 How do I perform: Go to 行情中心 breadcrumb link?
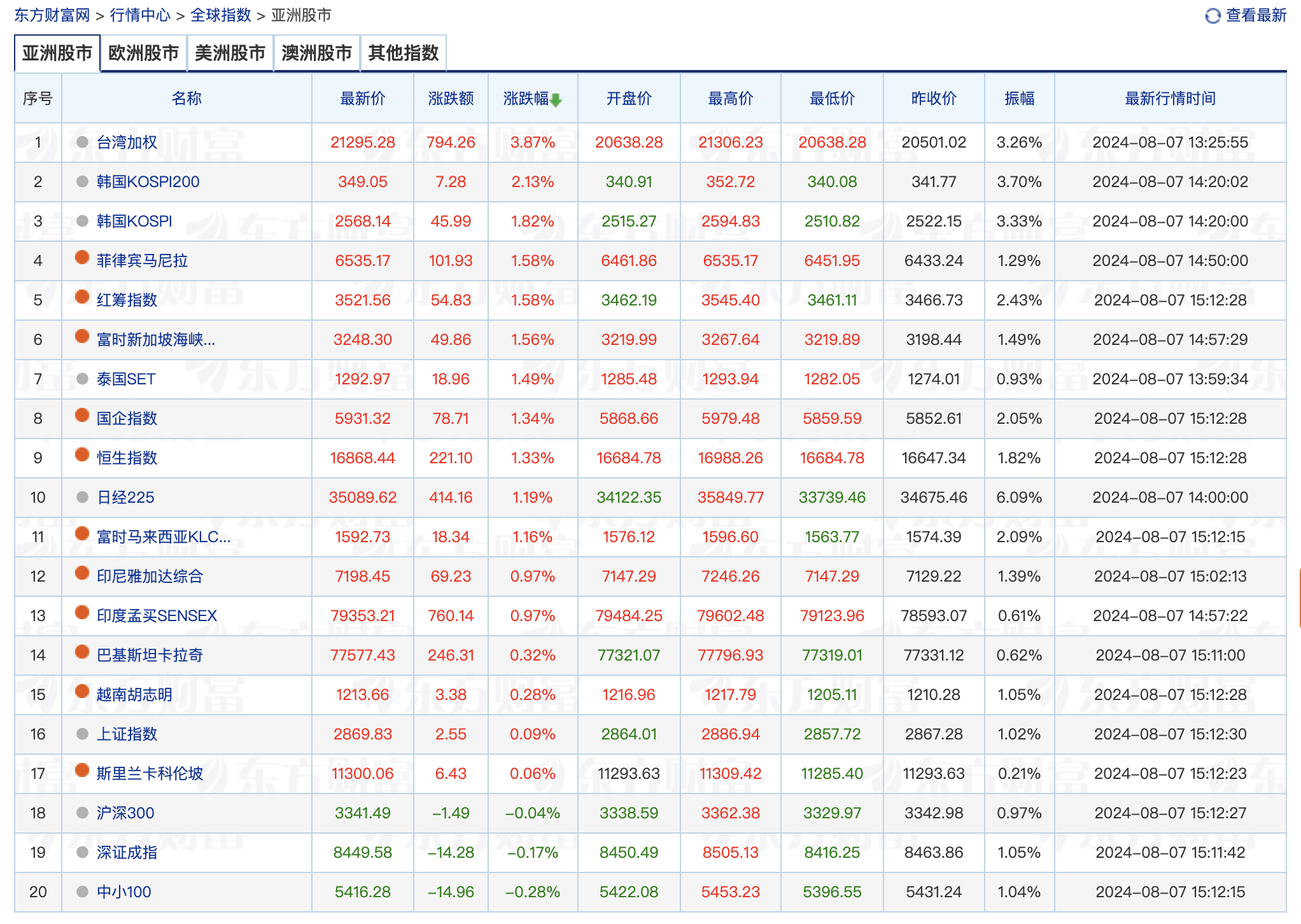[x=140, y=15]
